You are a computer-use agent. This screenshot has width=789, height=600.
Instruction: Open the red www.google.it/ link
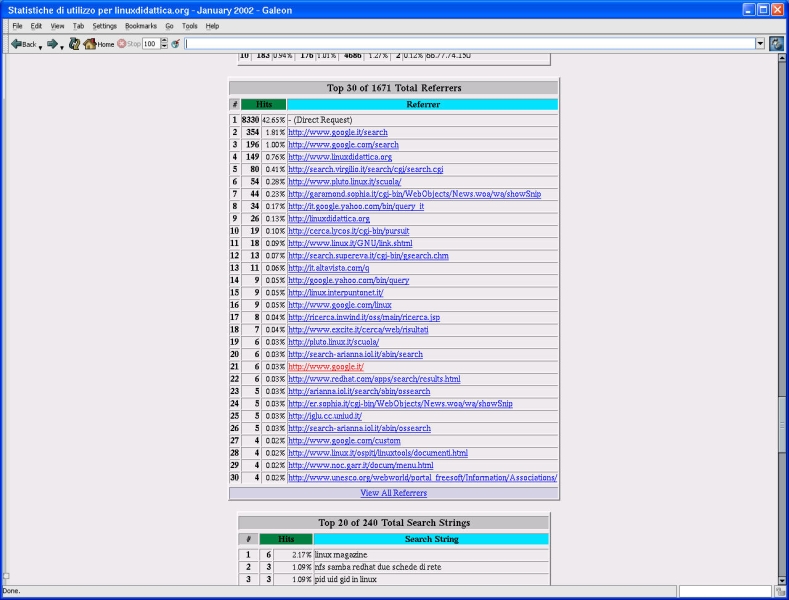coord(326,367)
